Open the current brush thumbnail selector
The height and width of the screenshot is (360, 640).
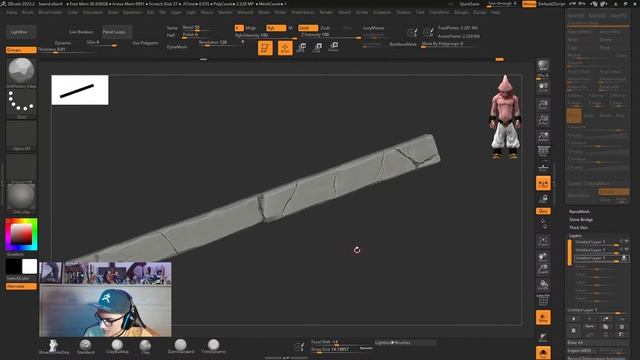[21, 72]
